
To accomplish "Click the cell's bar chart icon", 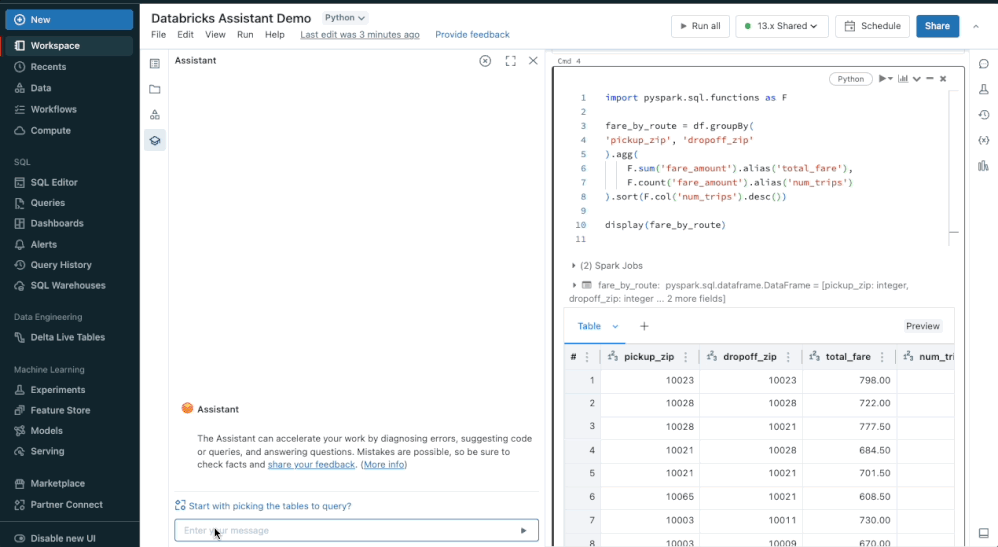I will point(903,79).
